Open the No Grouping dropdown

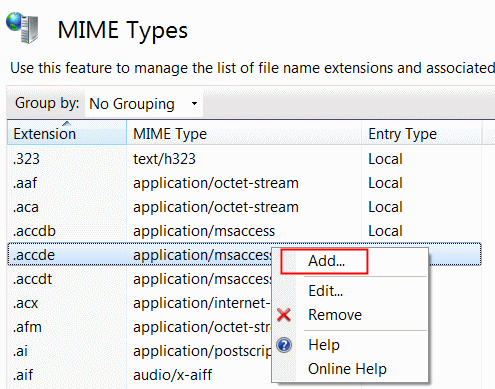pyautogui.click(x=144, y=104)
